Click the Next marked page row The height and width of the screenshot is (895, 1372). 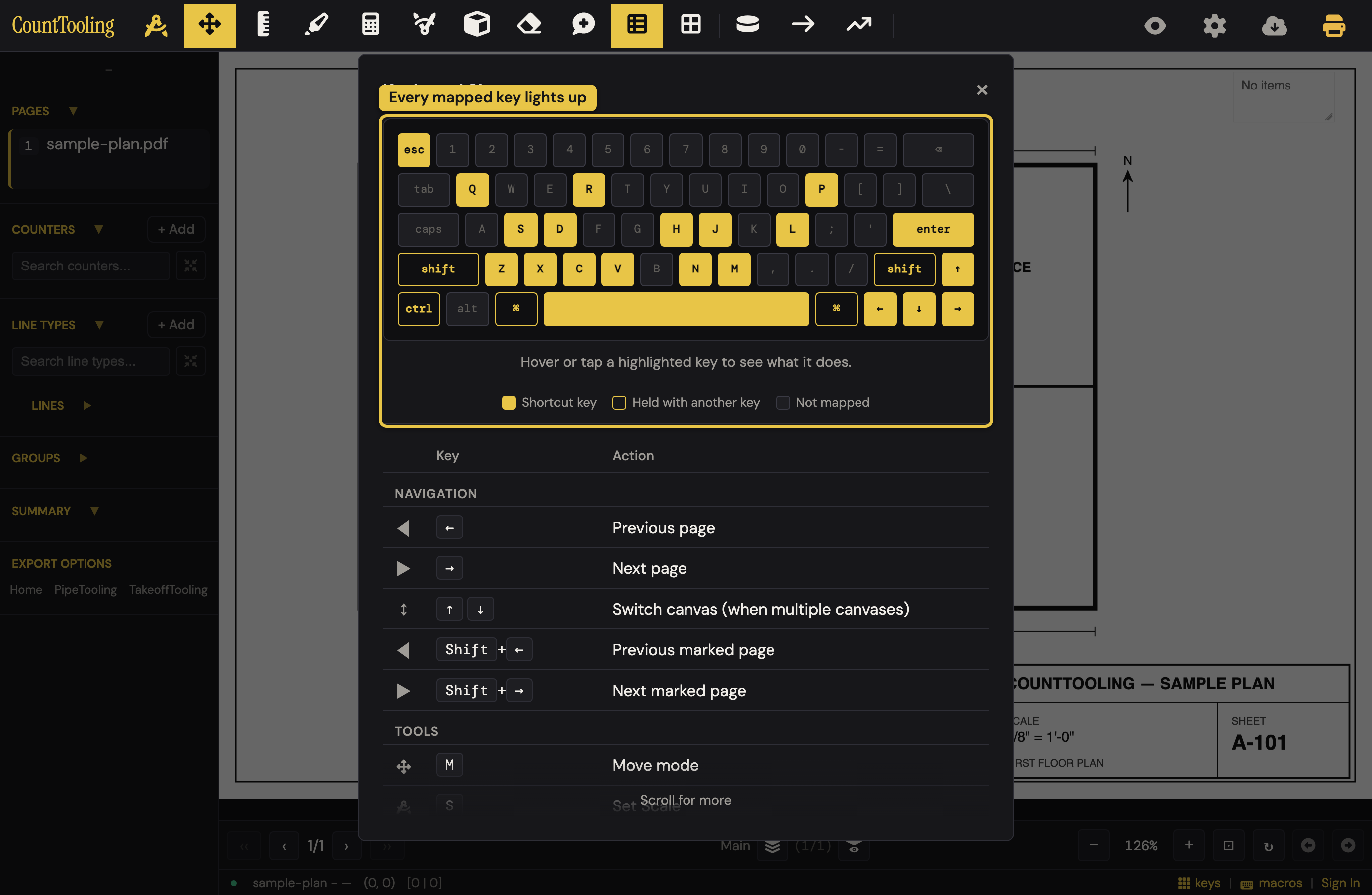[x=686, y=690]
